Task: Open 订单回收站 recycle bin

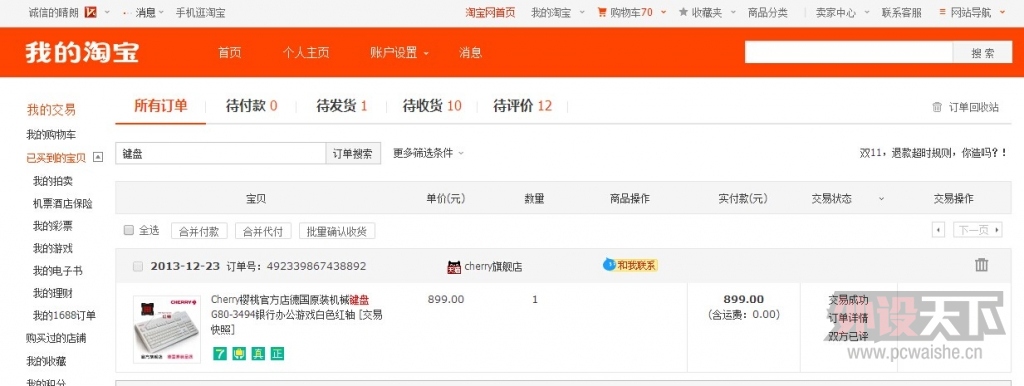Action: tap(965, 107)
